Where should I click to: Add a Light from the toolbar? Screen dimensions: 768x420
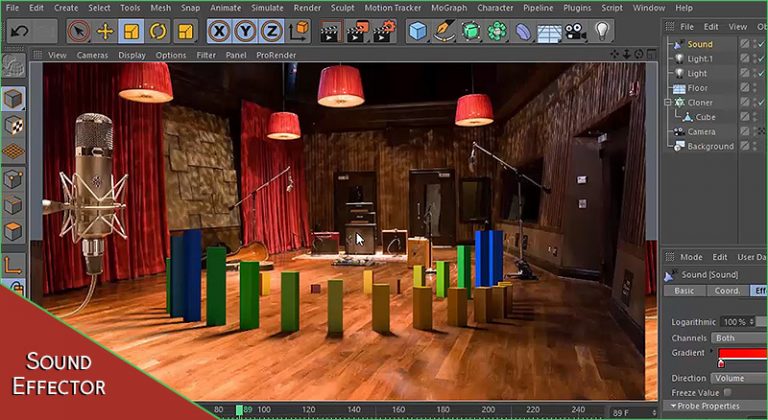(x=603, y=31)
